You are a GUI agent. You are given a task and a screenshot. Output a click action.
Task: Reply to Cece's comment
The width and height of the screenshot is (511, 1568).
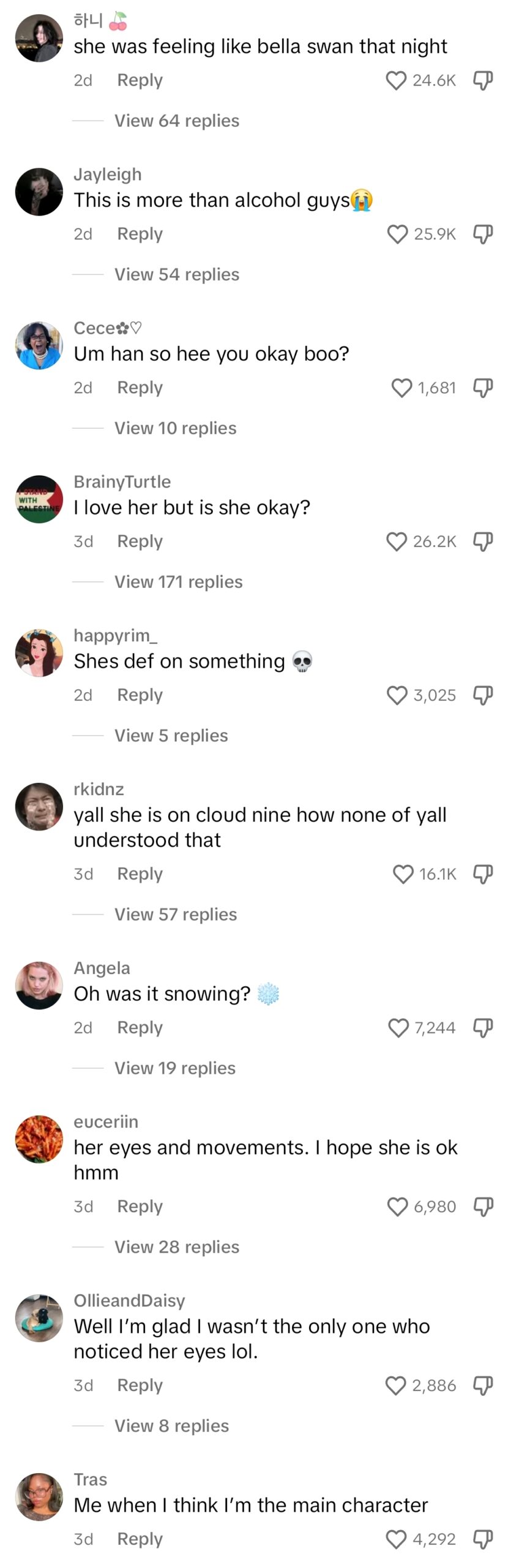click(x=140, y=387)
